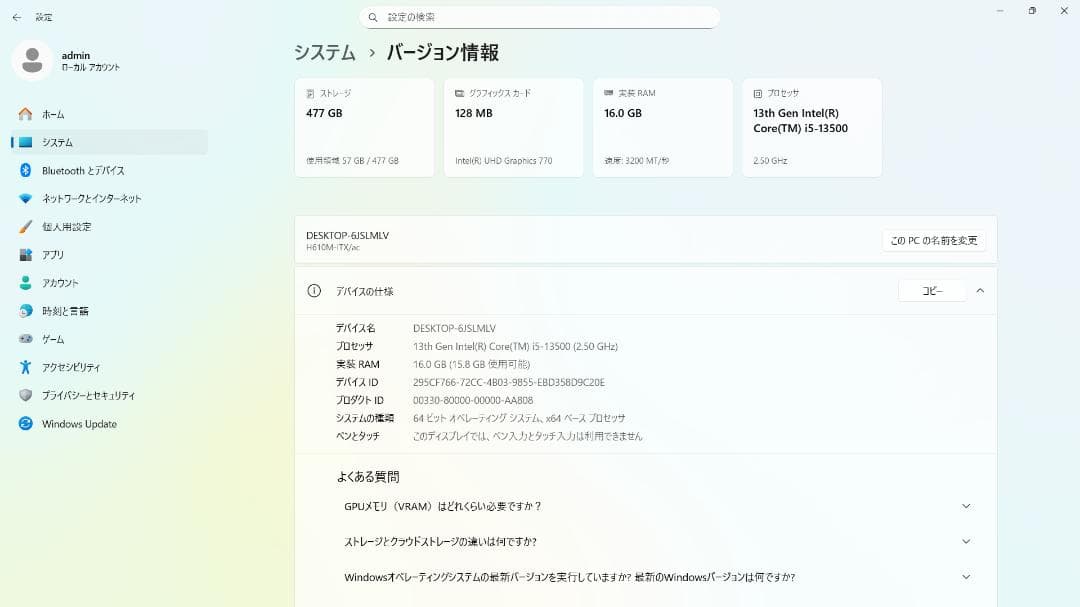Click the コピー button for device specs
Screen dimensions: 1080x607
click(x=931, y=290)
